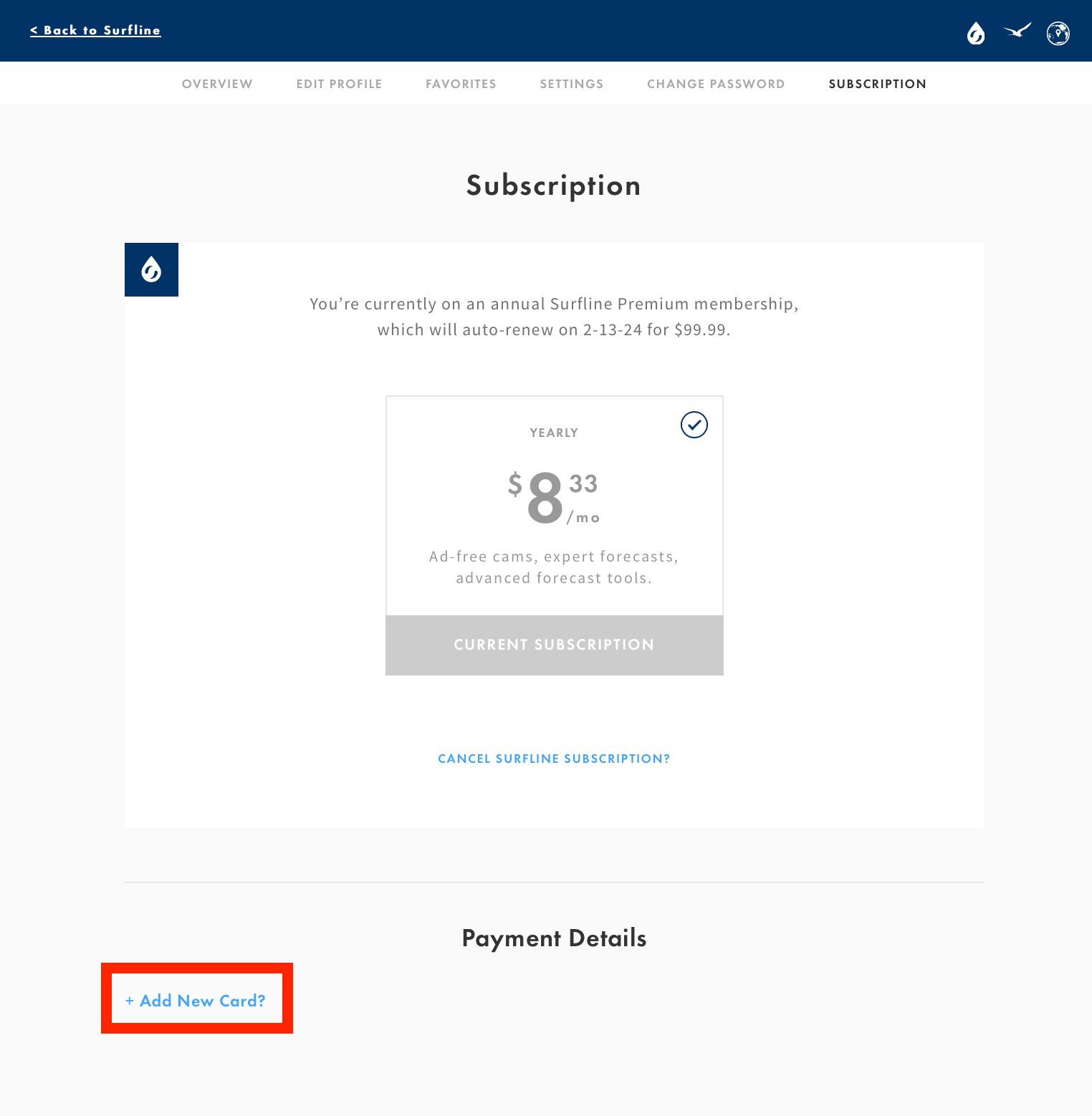
Task: Click the back arrow before 'Back to Surfline'
Action: tap(34, 30)
